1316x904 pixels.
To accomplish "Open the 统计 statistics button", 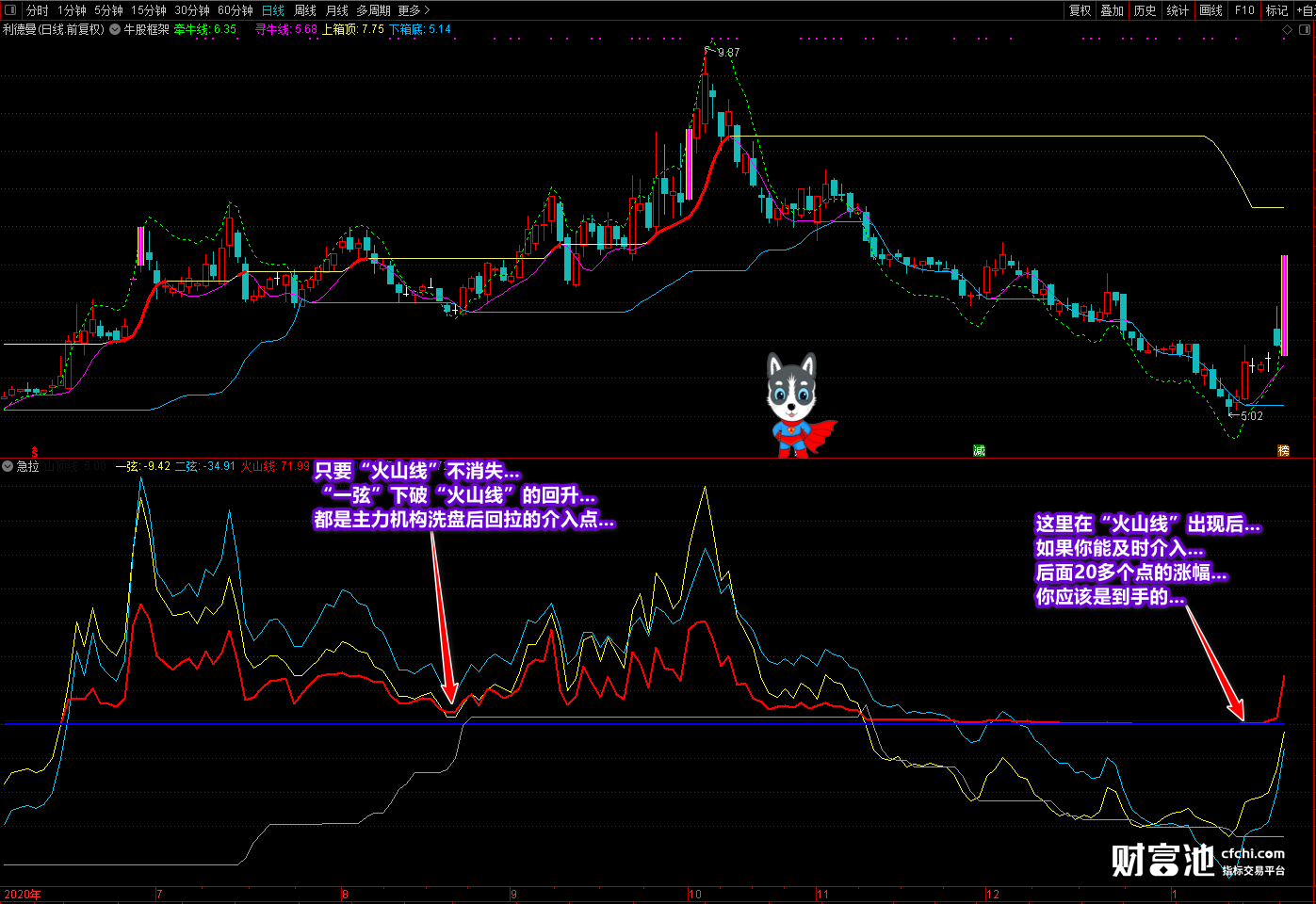I will click(1178, 10).
